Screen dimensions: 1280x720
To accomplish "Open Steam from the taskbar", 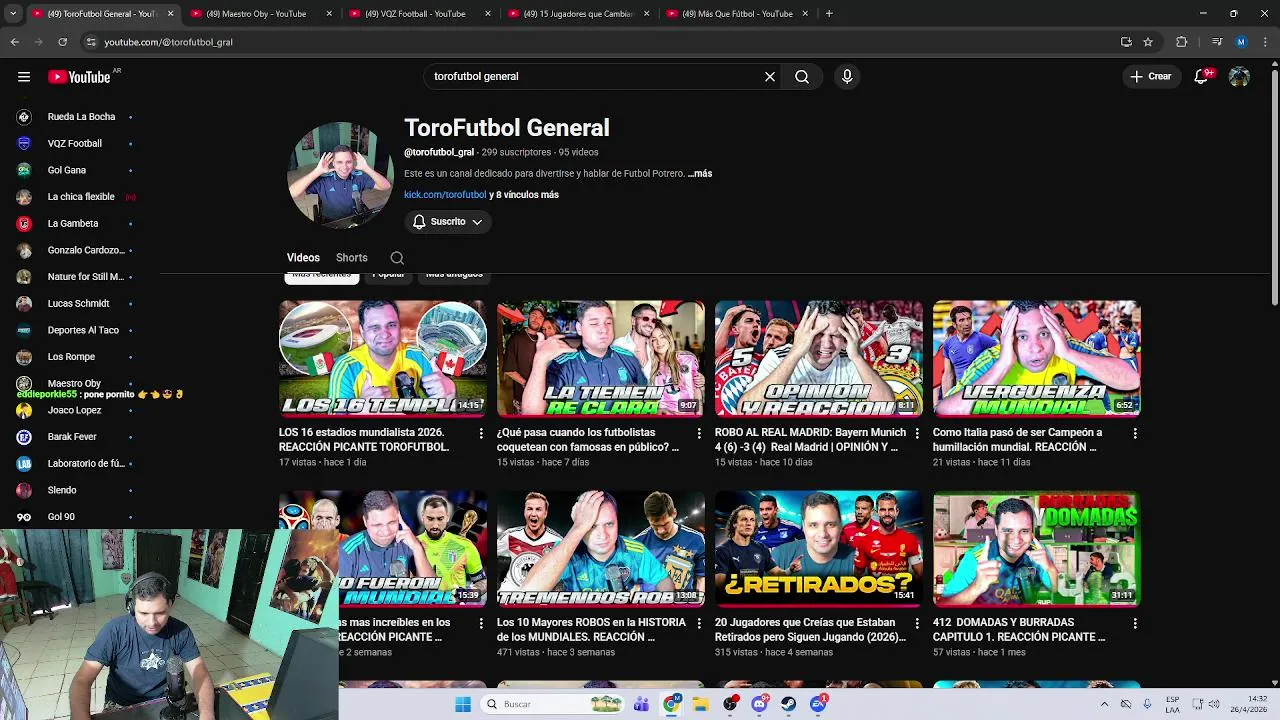I will pyautogui.click(x=789, y=704).
